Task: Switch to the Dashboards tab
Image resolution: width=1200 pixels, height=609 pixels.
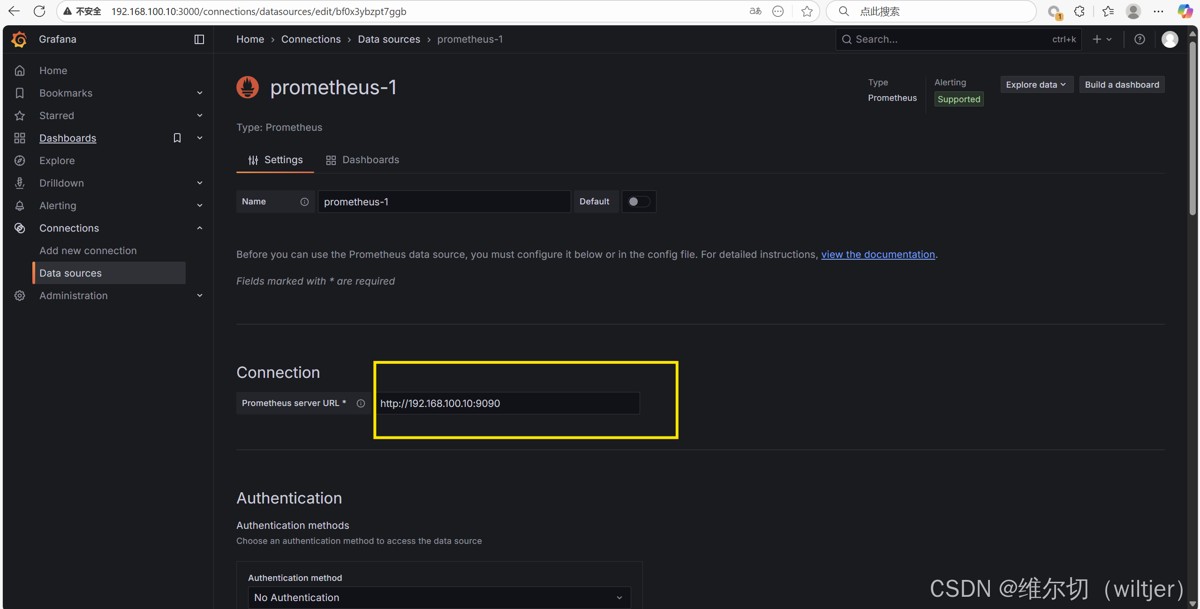Action: (x=362, y=160)
